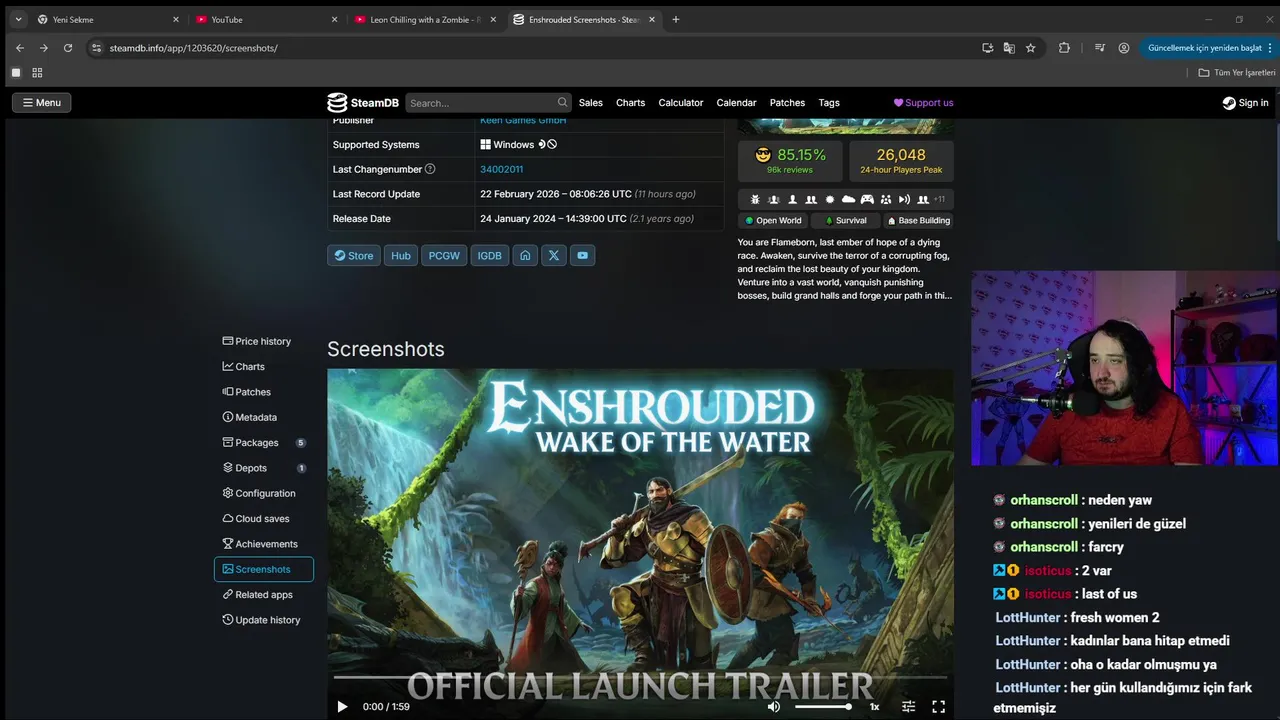This screenshot has width=1280, height=720.
Task: Open the Store button
Action: pos(354,255)
